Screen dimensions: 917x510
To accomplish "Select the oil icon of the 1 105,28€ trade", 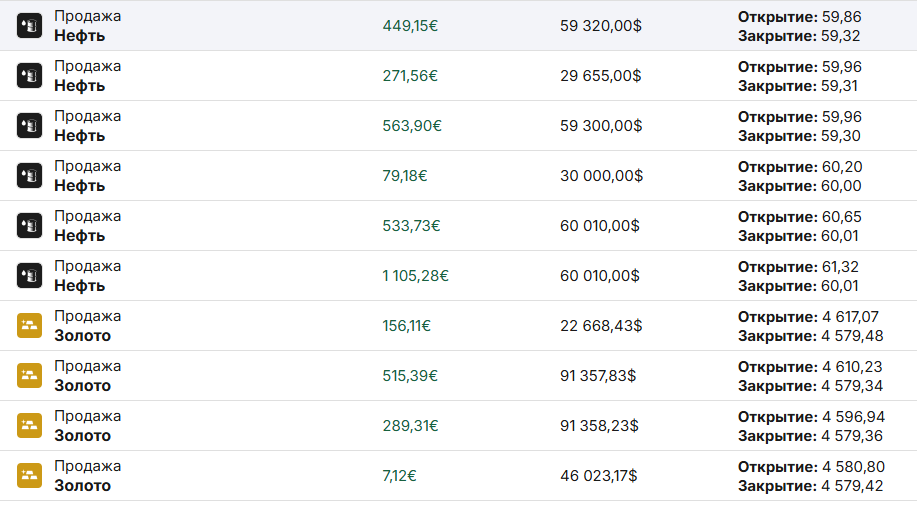I will tap(29, 276).
